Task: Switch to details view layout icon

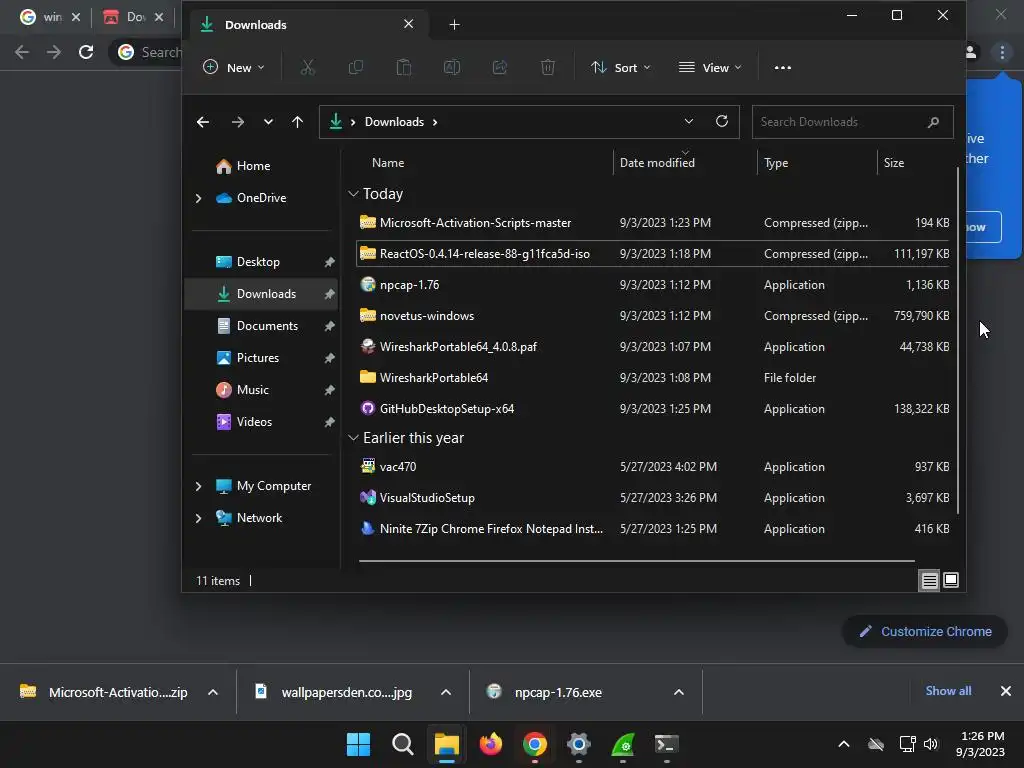Action: (x=929, y=580)
